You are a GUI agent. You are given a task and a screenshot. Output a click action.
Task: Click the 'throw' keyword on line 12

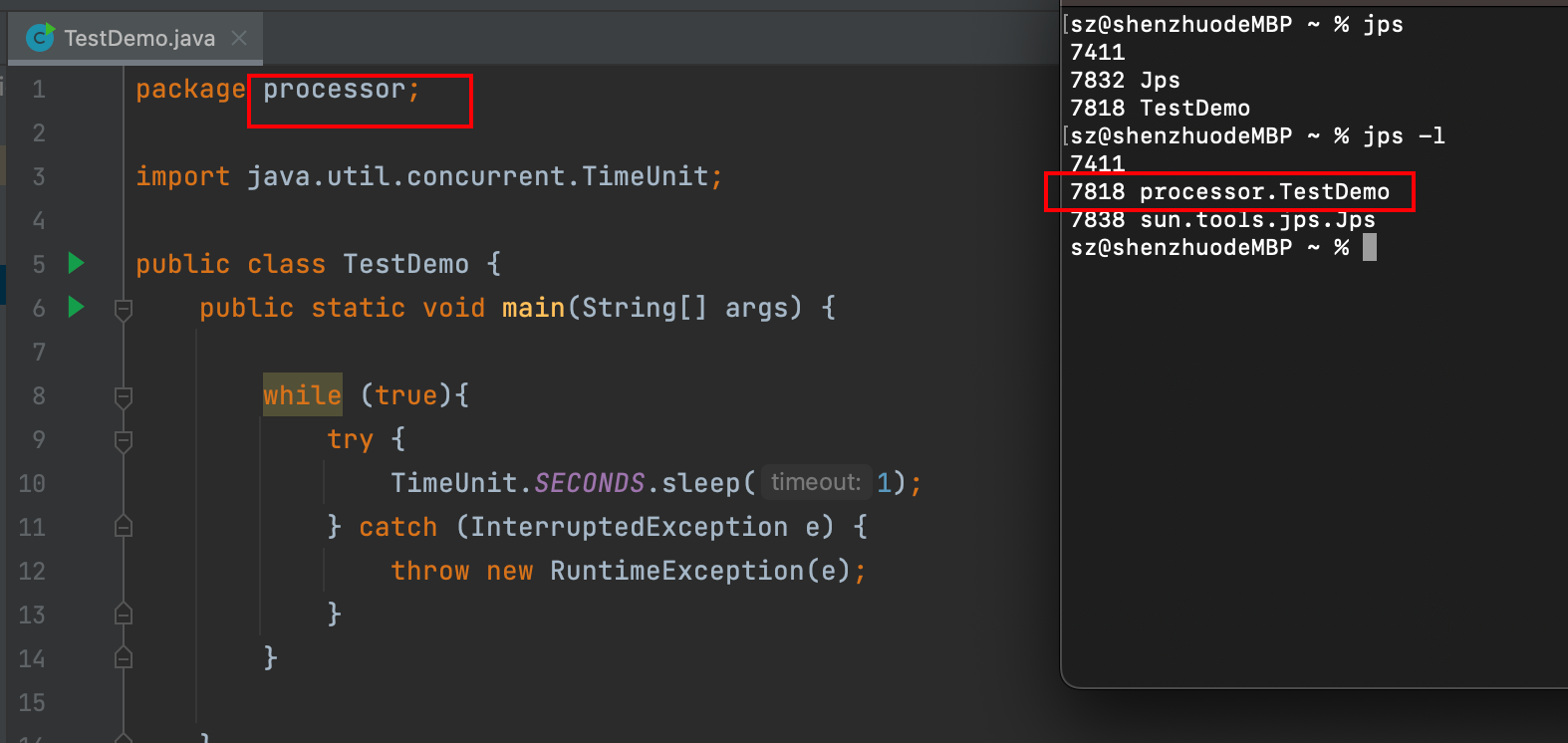pyautogui.click(x=430, y=571)
